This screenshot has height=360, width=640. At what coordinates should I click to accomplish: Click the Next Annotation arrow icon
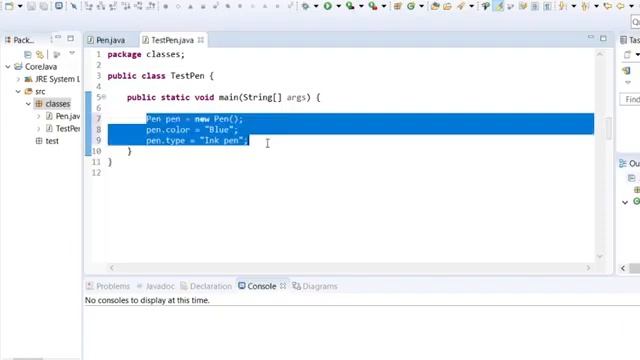coord(563,6)
